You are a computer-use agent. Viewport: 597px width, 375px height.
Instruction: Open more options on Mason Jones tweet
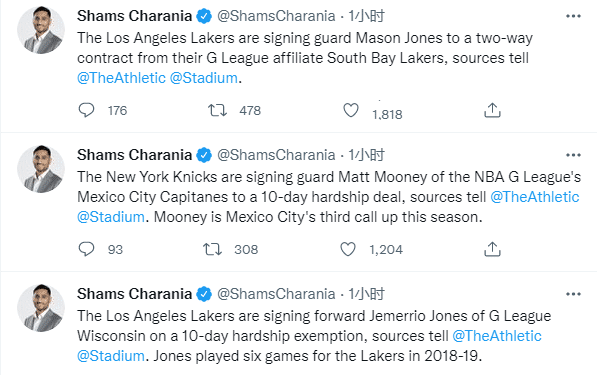point(573,16)
